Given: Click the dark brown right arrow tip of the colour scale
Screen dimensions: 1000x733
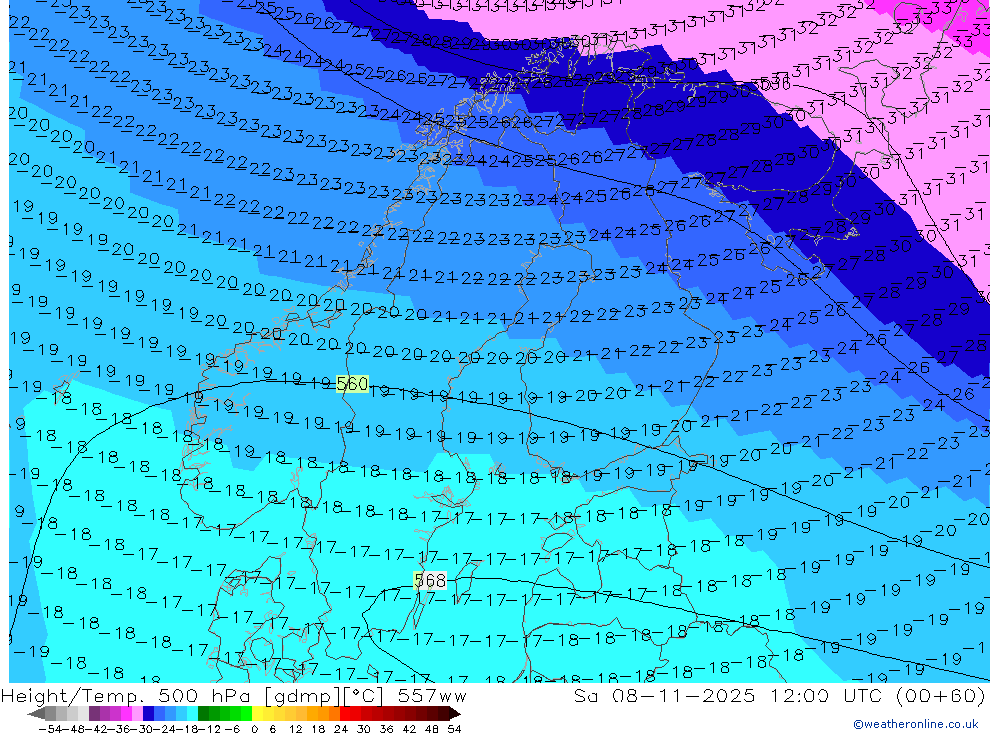Looking at the screenshot, I should tap(454, 714).
